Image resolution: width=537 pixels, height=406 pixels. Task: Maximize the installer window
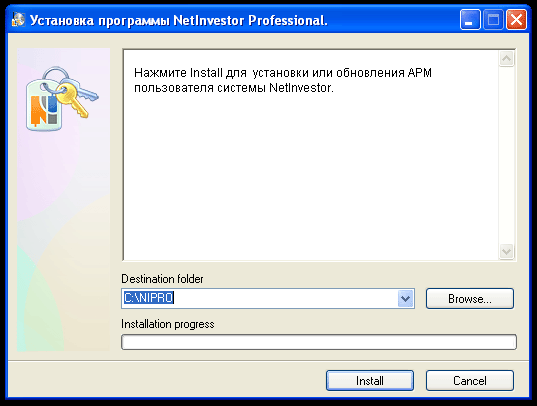pos(493,20)
